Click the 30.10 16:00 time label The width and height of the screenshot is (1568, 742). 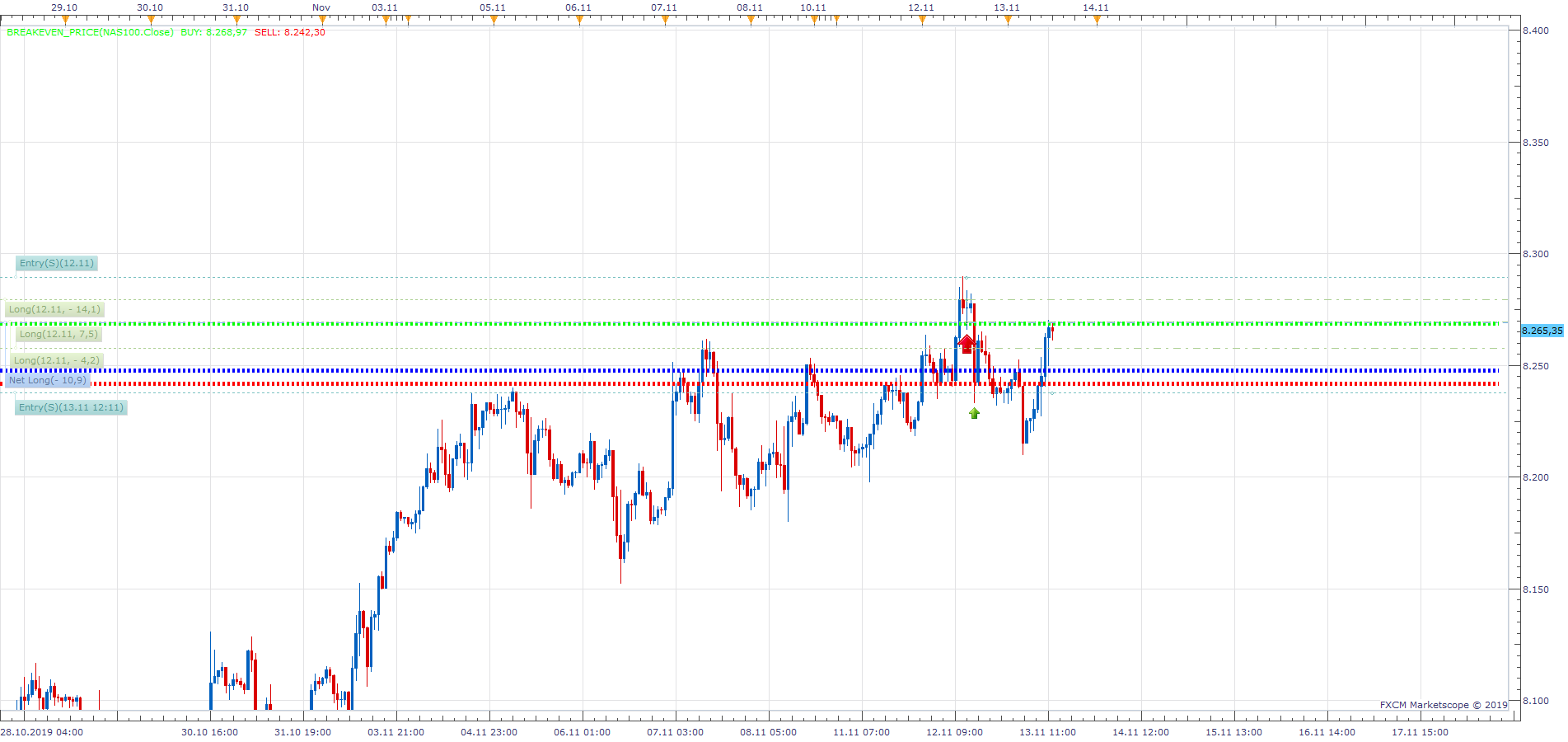point(210,732)
